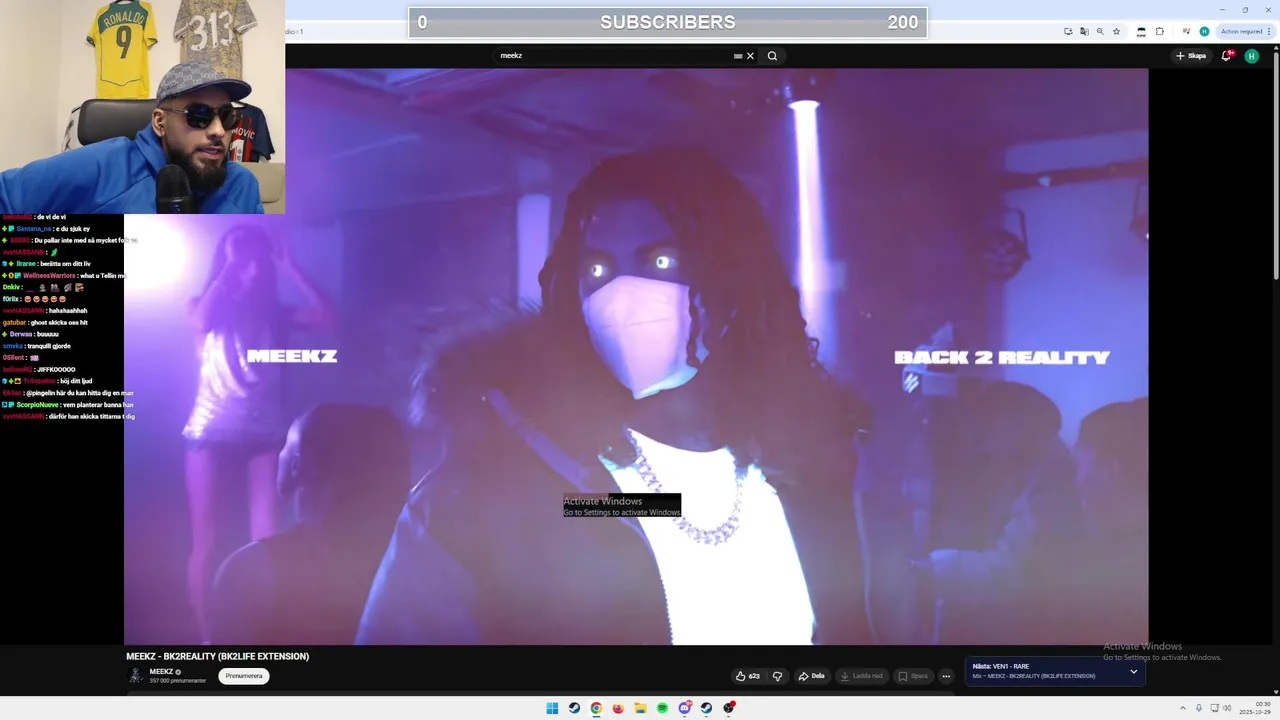The height and width of the screenshot is (720, 1280).
Task: Click the install app icon in address bar
Action: (x=1068, y=31)
